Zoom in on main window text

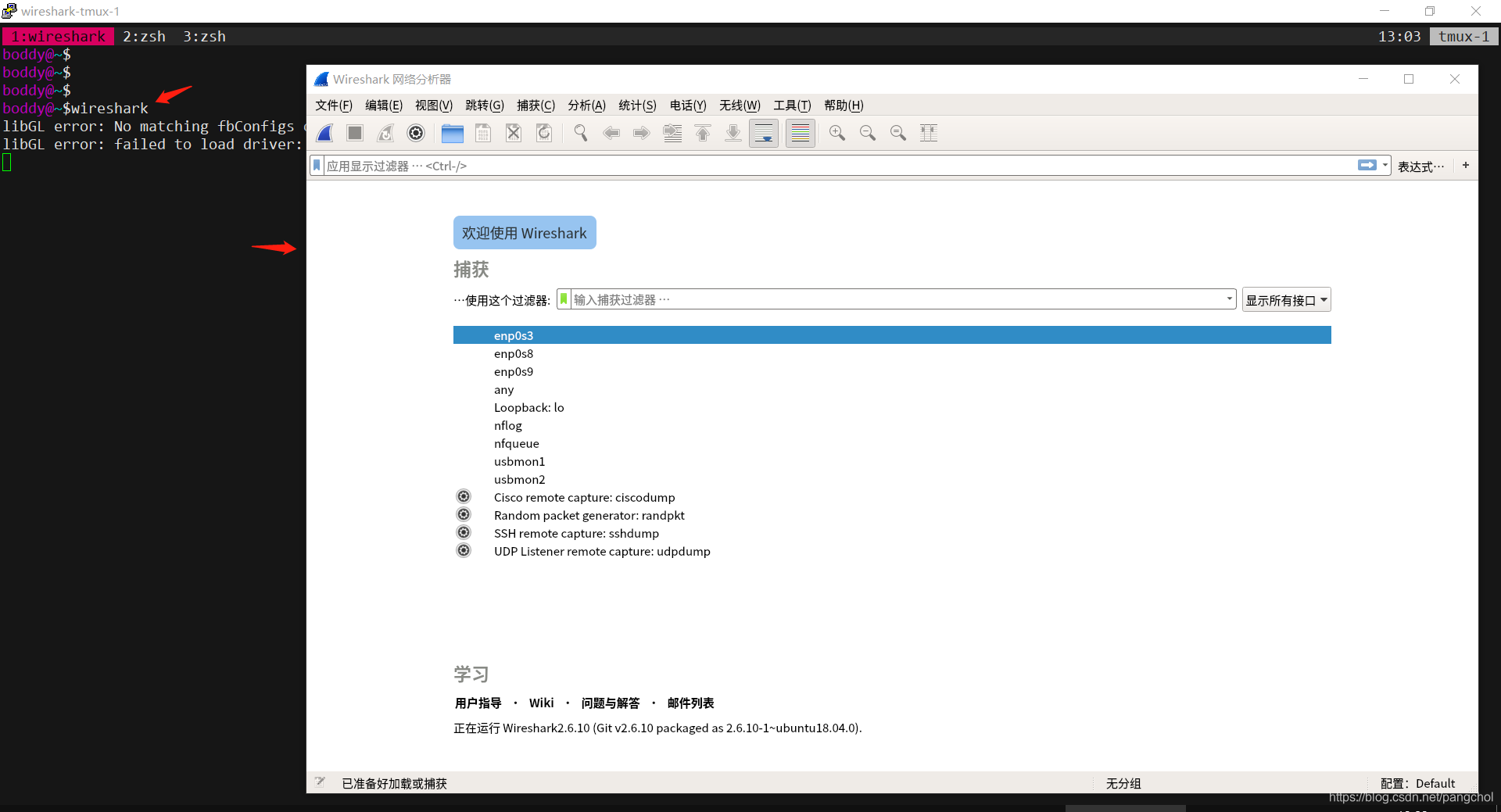837,133
